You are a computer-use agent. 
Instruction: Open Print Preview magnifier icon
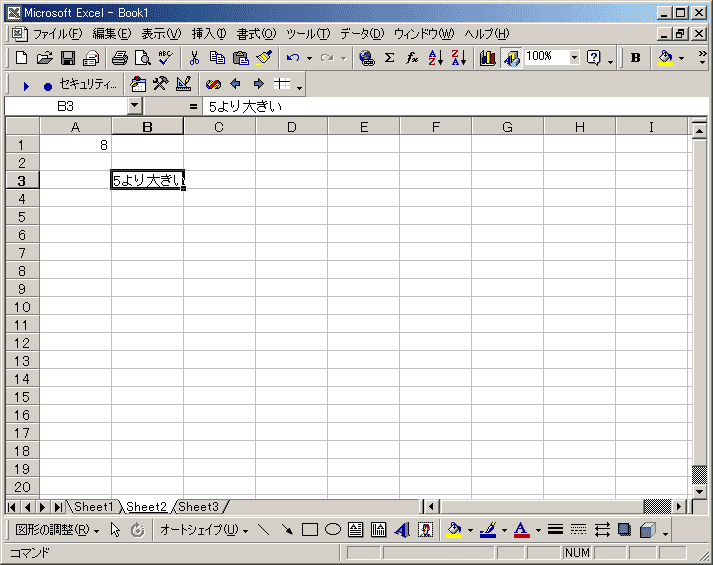coord(143,58)
